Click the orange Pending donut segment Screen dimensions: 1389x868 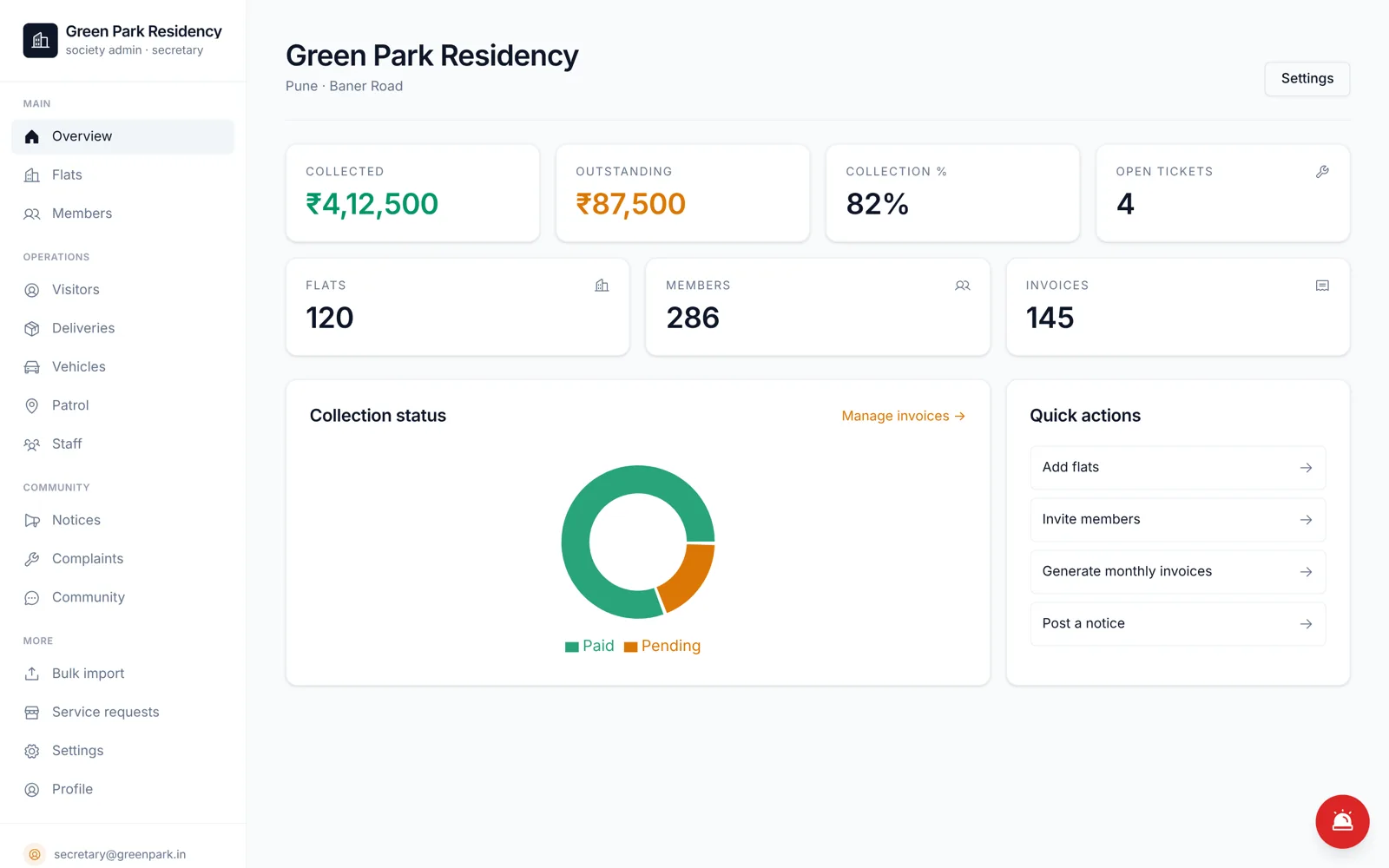[x=690, y=577]
